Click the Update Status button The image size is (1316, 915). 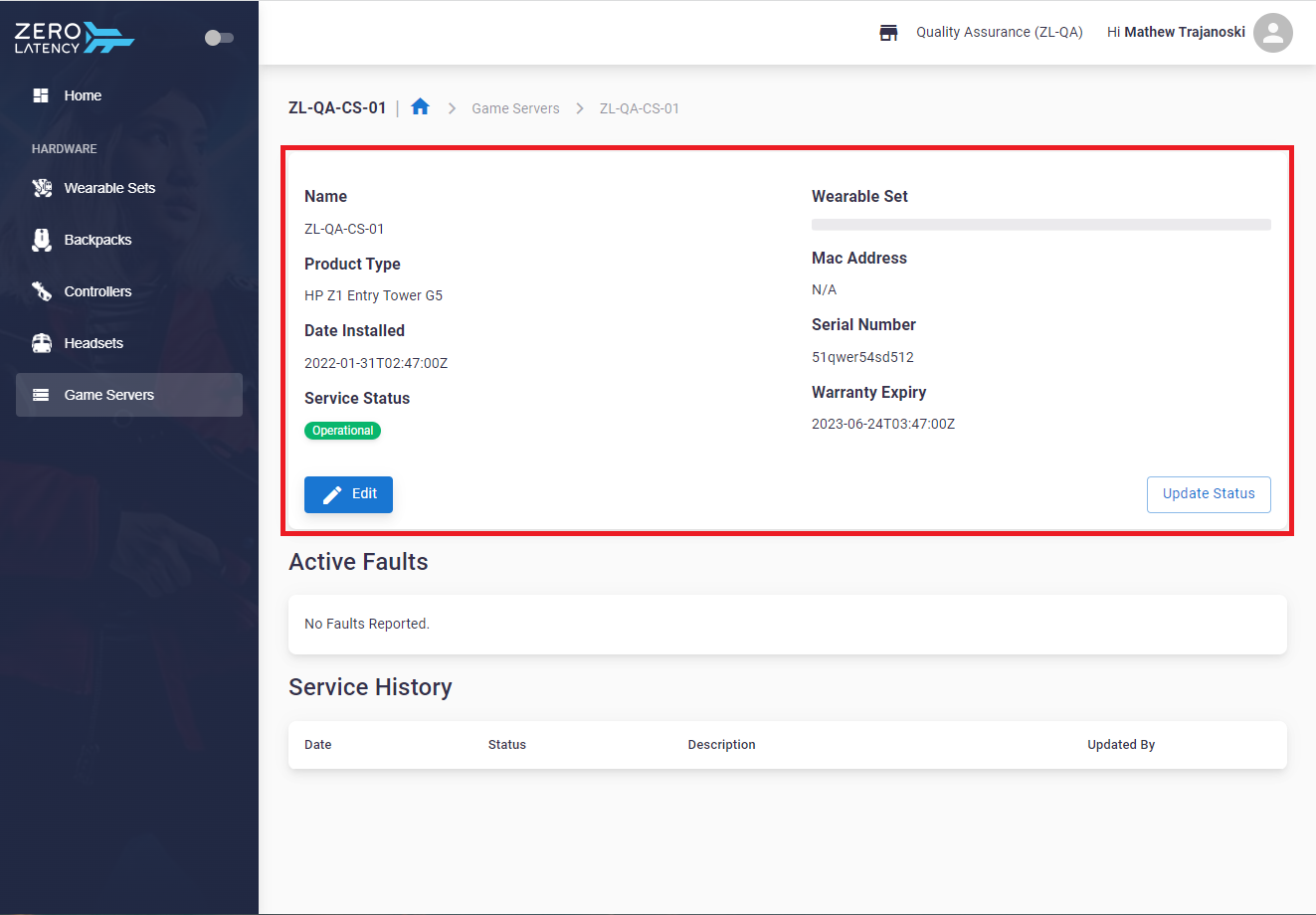tap(1209, 494)
